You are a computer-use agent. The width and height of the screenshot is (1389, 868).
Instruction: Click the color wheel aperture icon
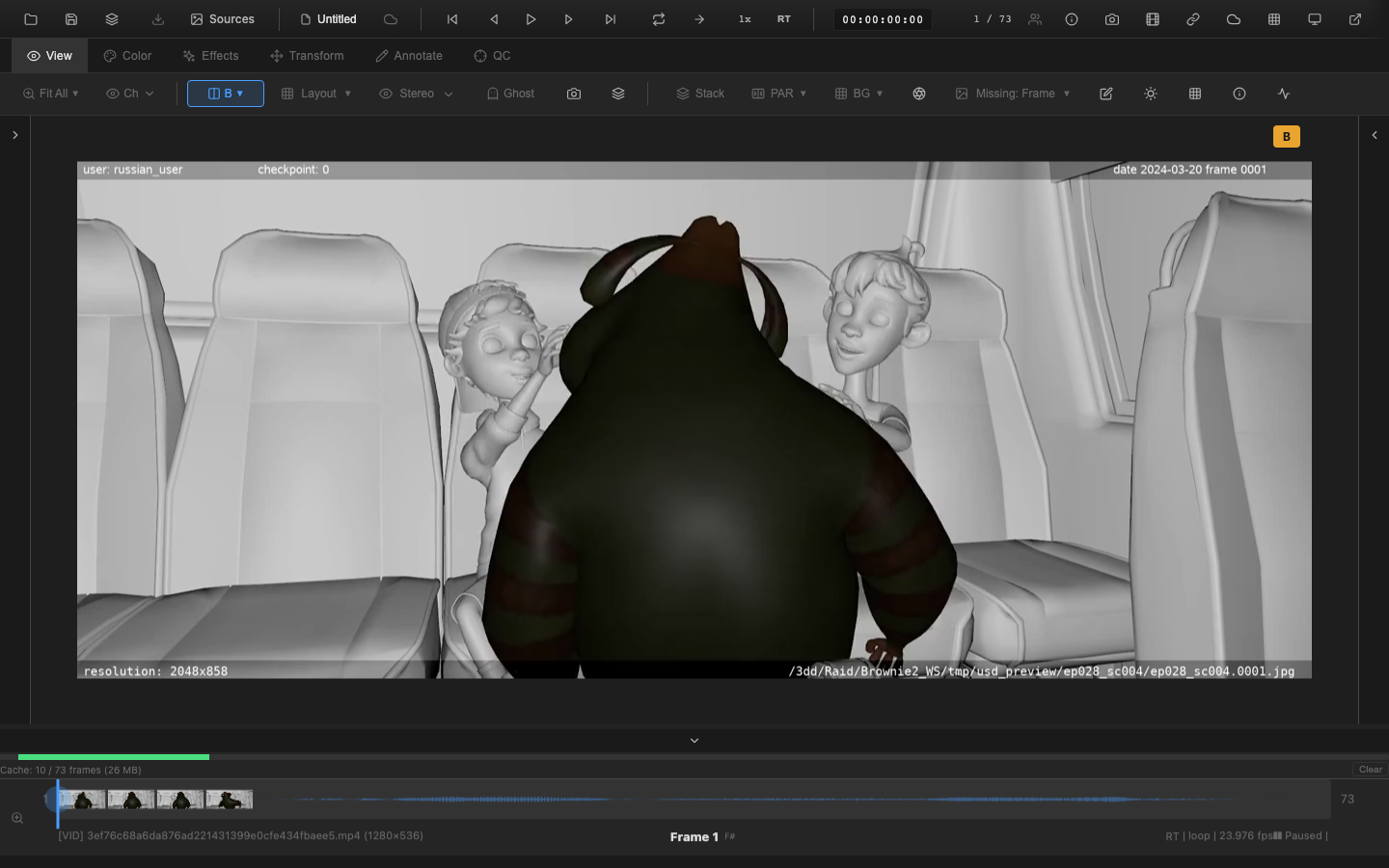click(919, 94)
